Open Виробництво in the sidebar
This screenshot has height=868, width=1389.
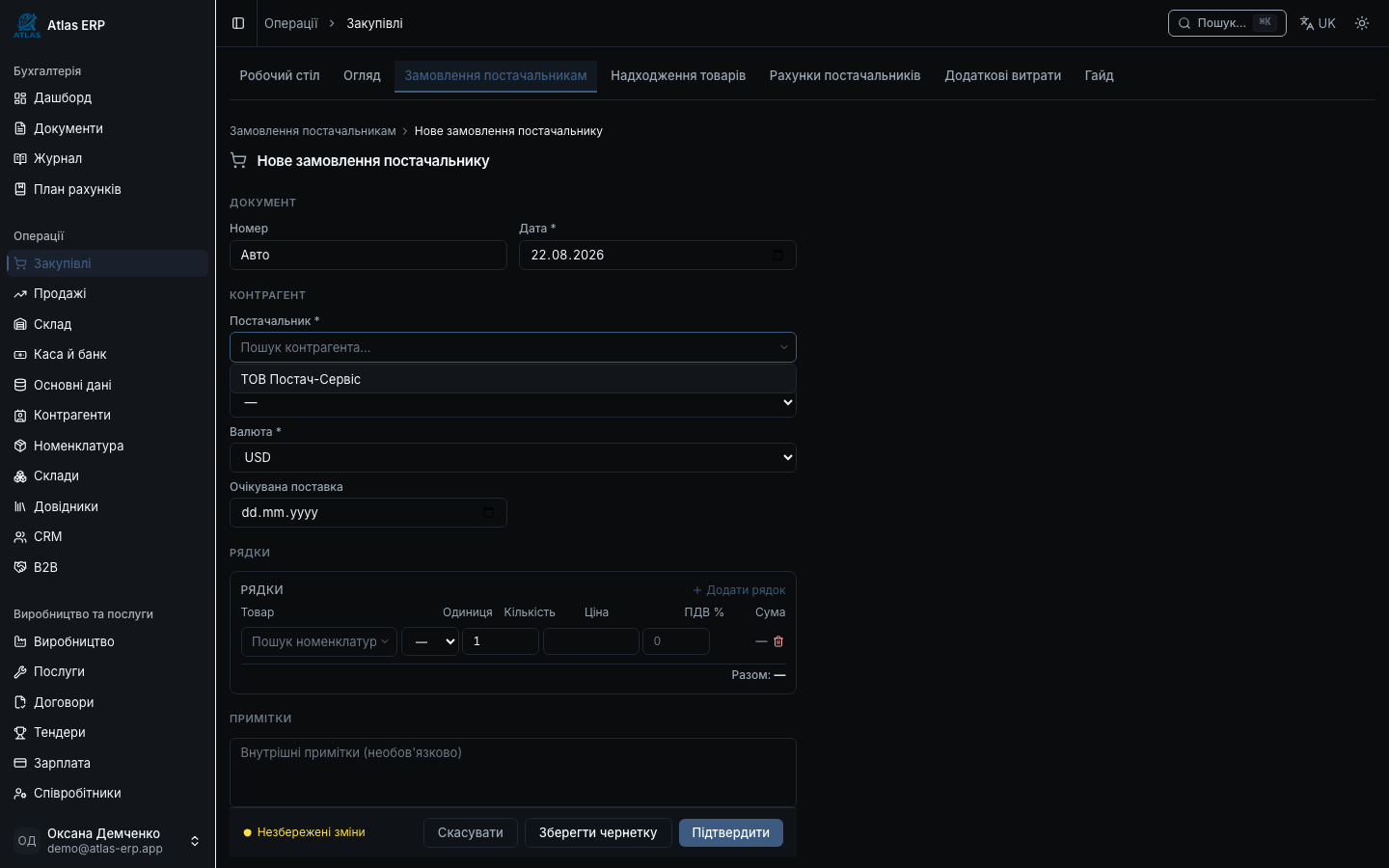click(x=107, y=641)
